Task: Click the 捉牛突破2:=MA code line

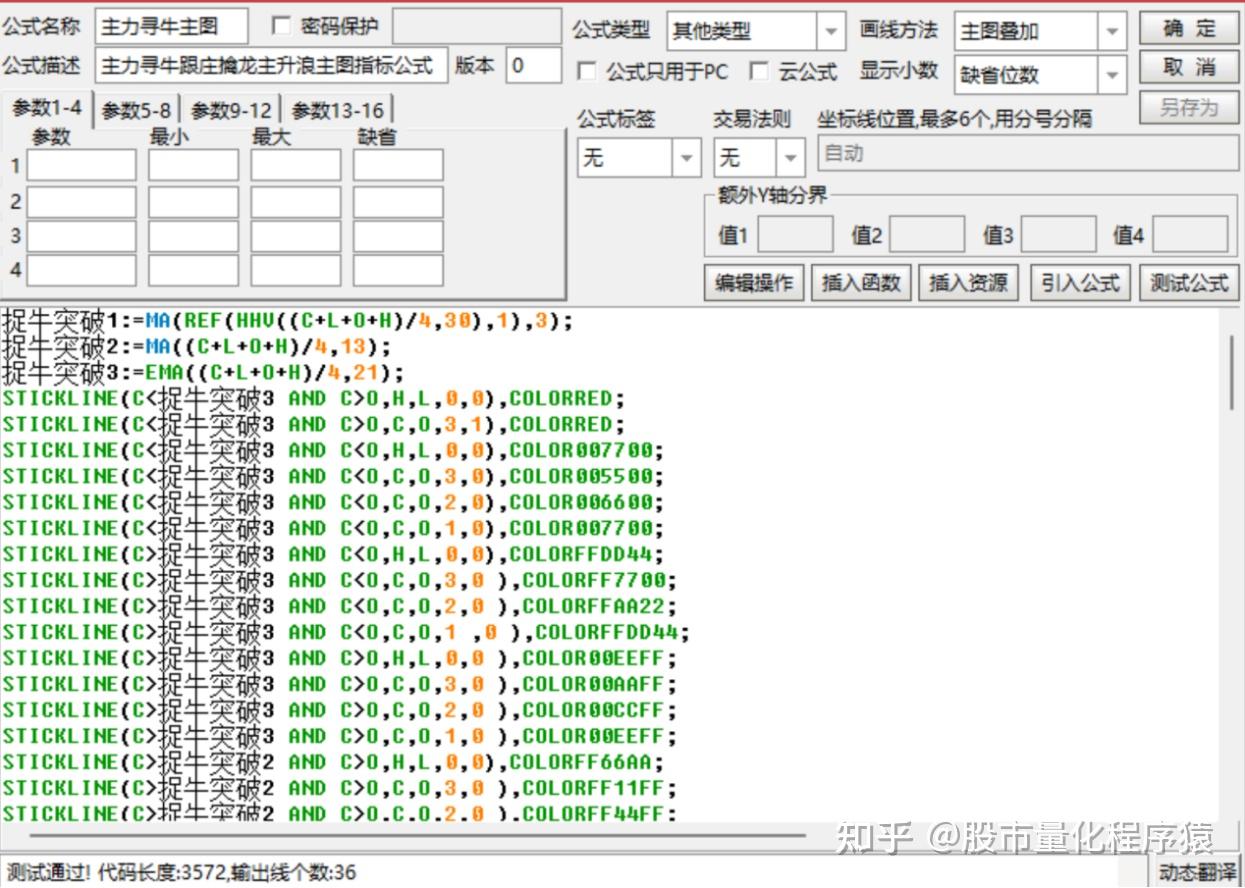Action: (x=196, y=348)
